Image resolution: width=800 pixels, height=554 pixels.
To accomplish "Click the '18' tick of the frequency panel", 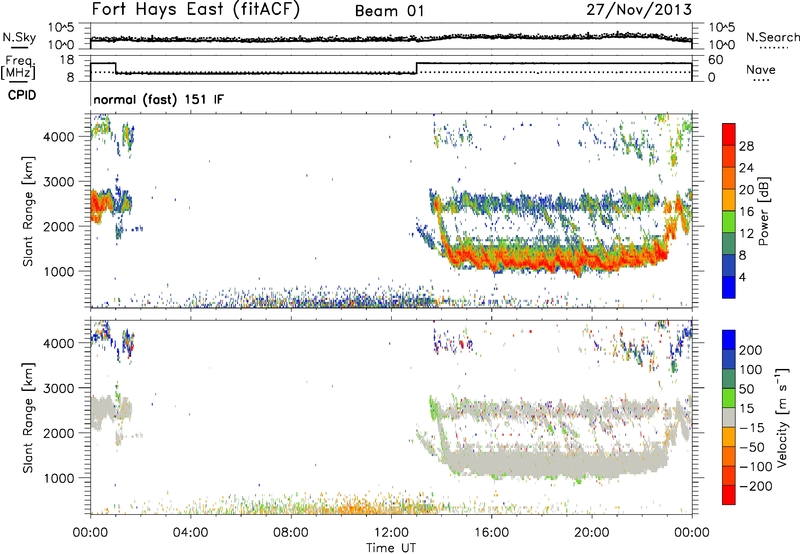I will pos(66,60).
